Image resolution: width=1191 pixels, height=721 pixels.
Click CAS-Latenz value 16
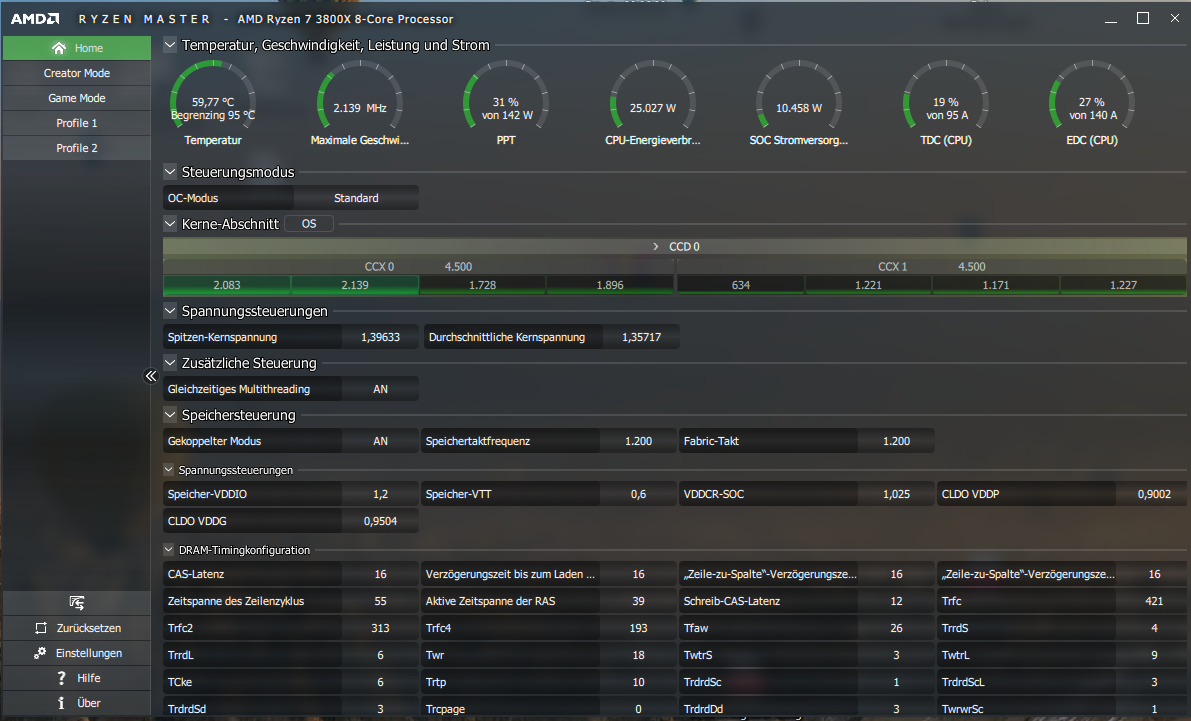381,574
